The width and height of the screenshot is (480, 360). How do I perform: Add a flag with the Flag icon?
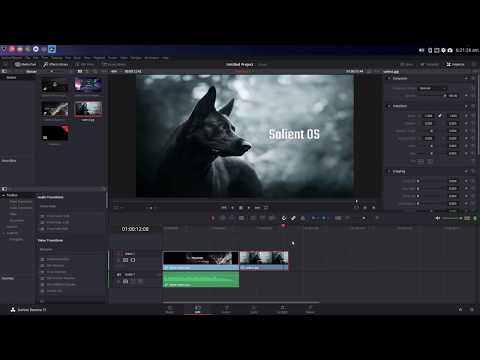pyautogui.click(x=314, y=218)
